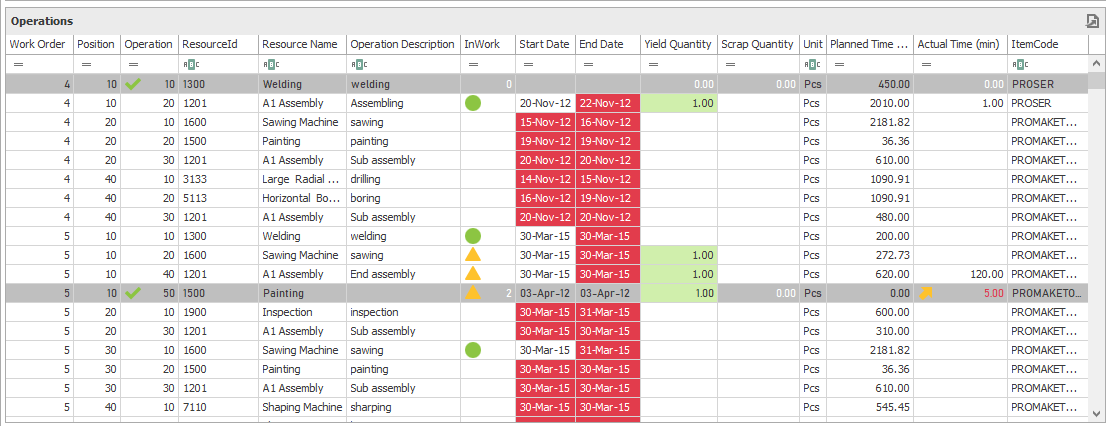Click orange flag icon beside 5.00 actual time
Viewport: 1110px width, 426px height.
[926, 293]
